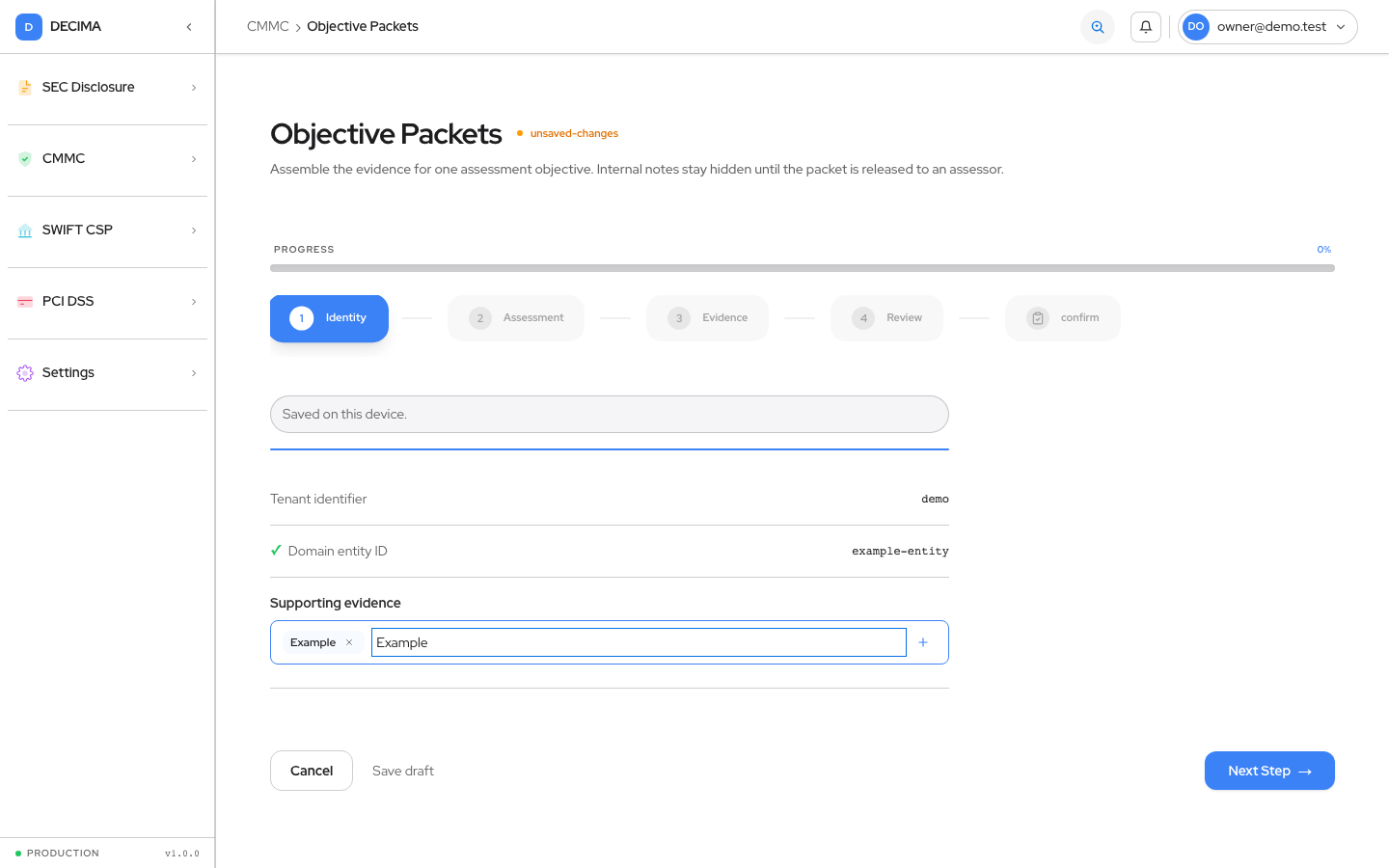This screenshot has width=1389, height=868.
Task: Click the 0% progress value
Action: [x=1324, y=249]
